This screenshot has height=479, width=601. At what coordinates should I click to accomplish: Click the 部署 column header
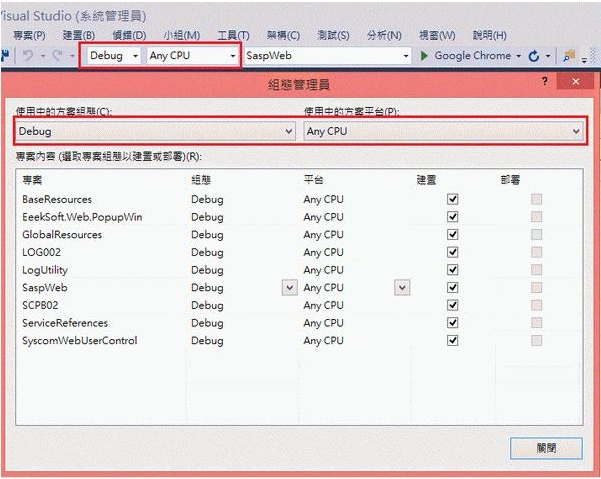tap(510, 180)
